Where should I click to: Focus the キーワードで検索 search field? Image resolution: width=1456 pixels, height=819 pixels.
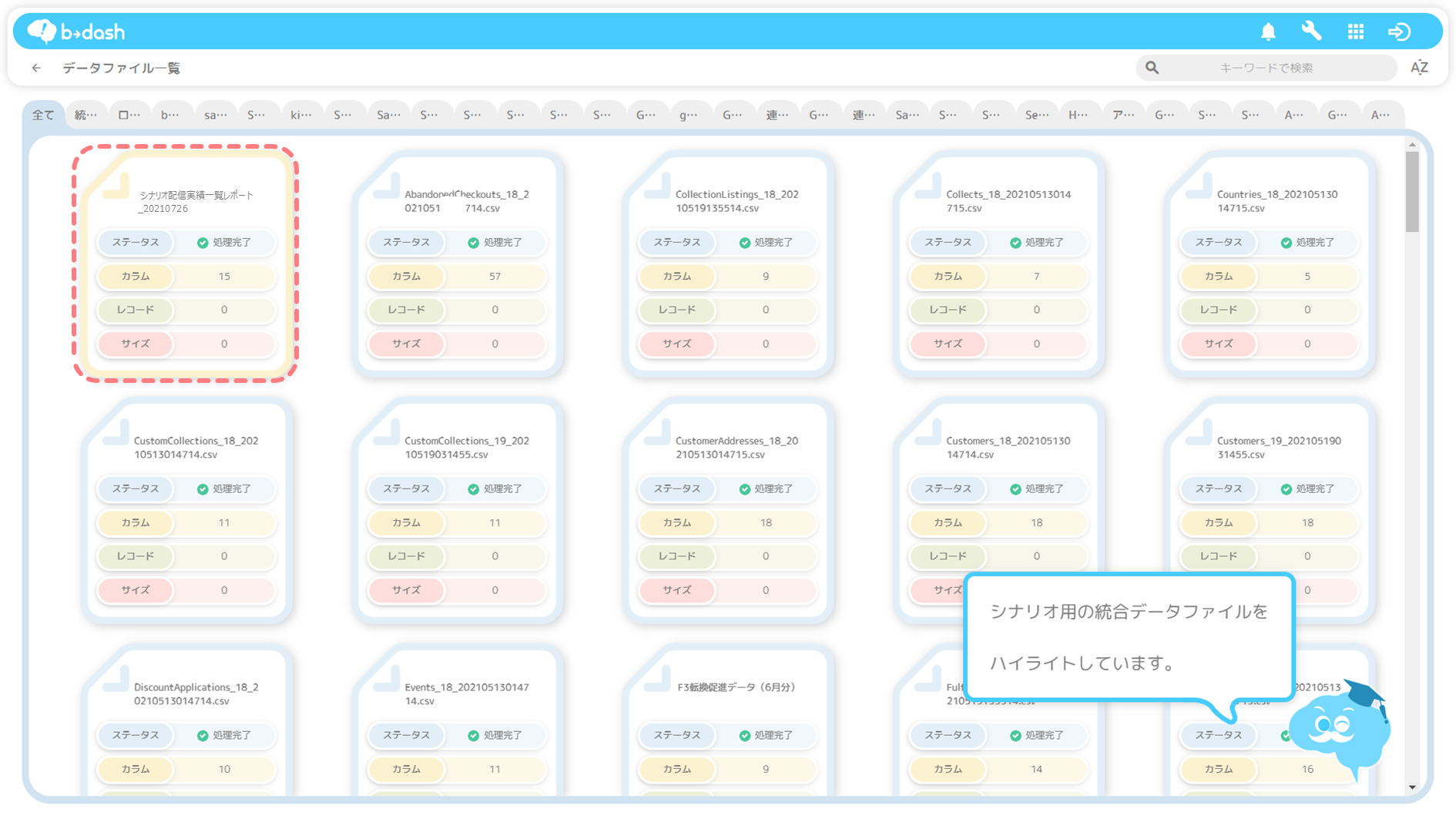coord(1266,68)
